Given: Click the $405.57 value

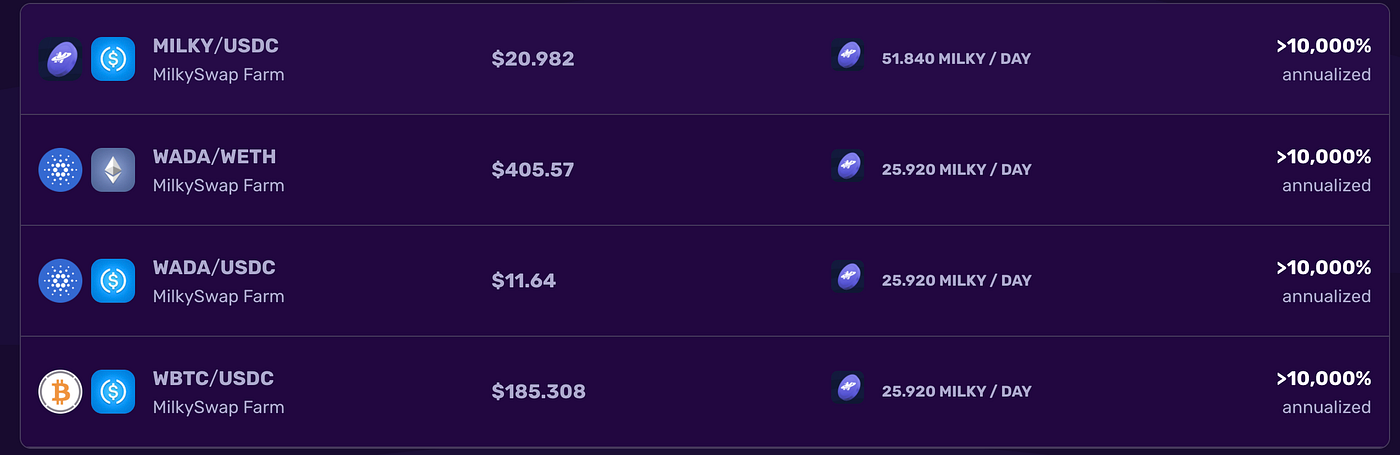Looking at the screenshot, I should tap(533, 170).
